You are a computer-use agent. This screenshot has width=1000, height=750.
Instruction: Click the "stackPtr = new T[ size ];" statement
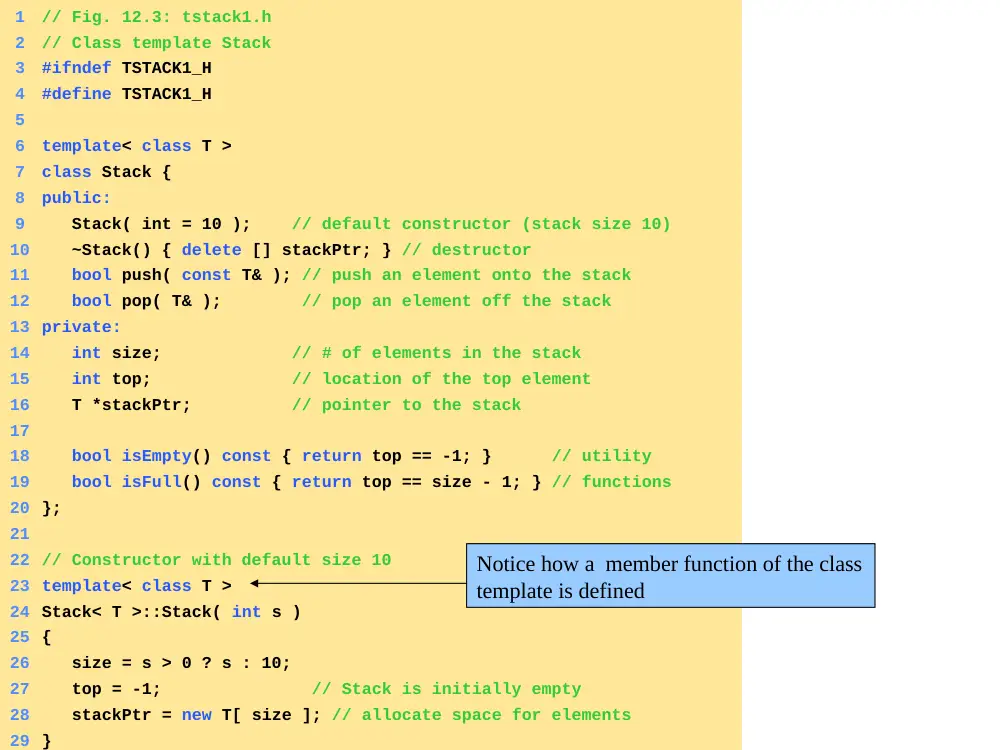click(196, 715)
